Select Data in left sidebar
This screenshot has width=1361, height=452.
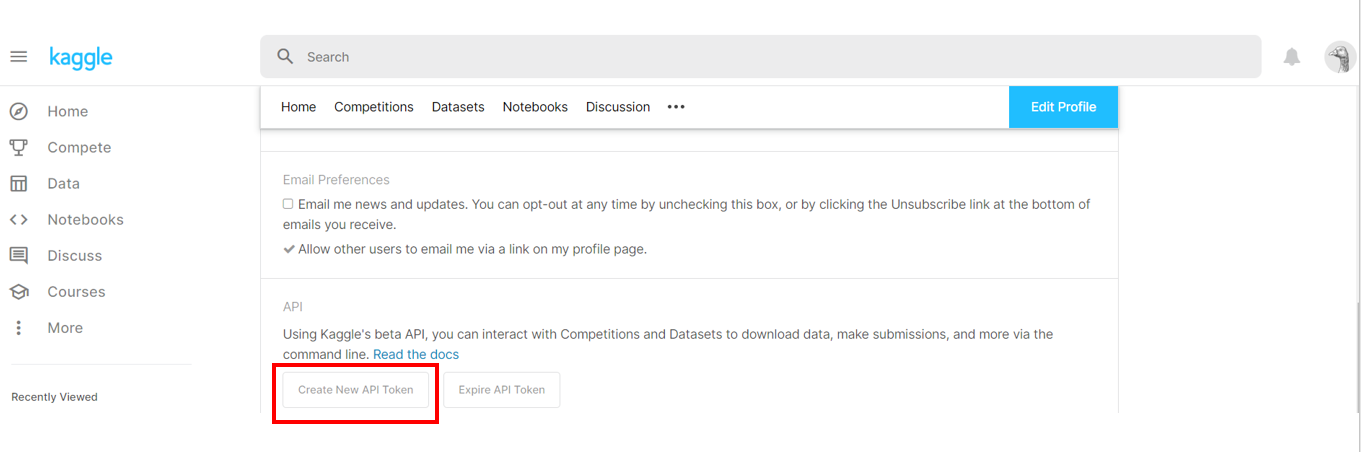(63, 183)
